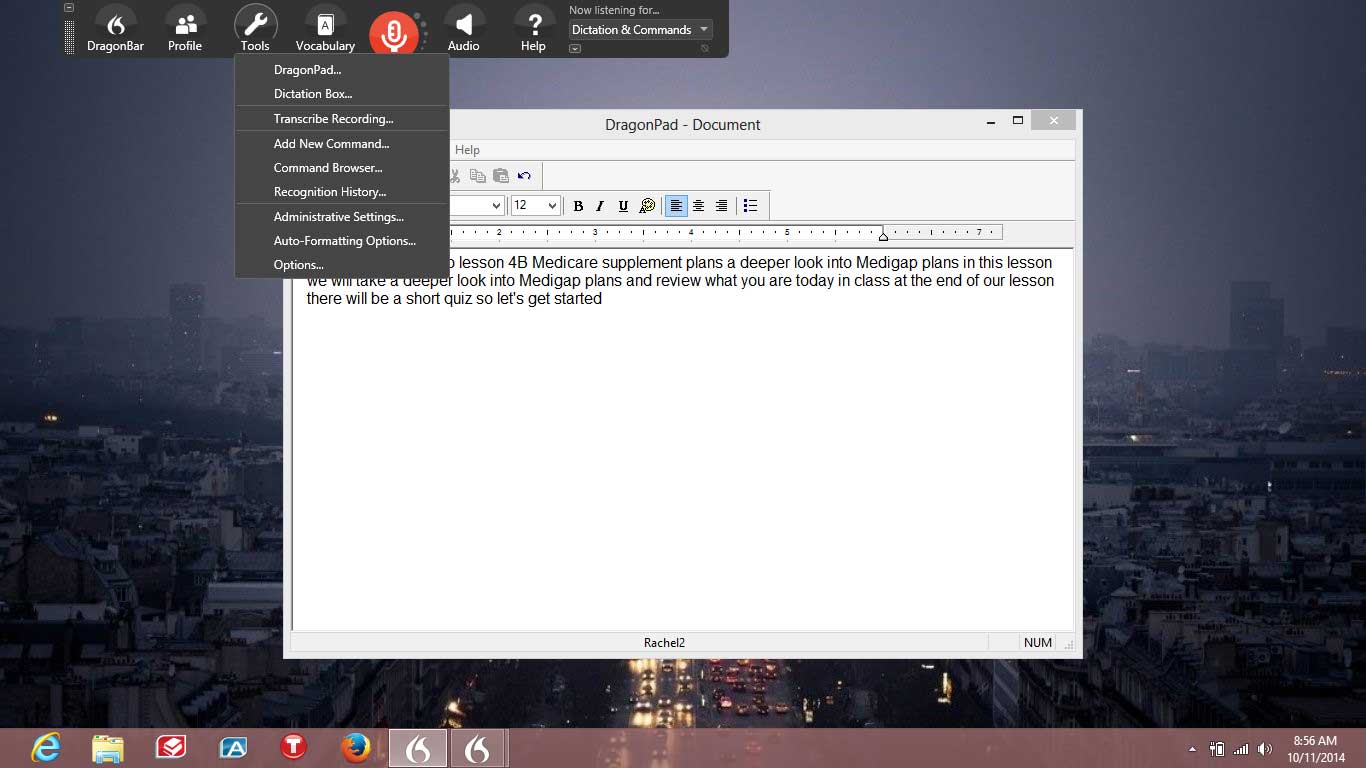Open the DragonBar menu button
Screen dimensions: 1366x768
click(x=116, y=30)
